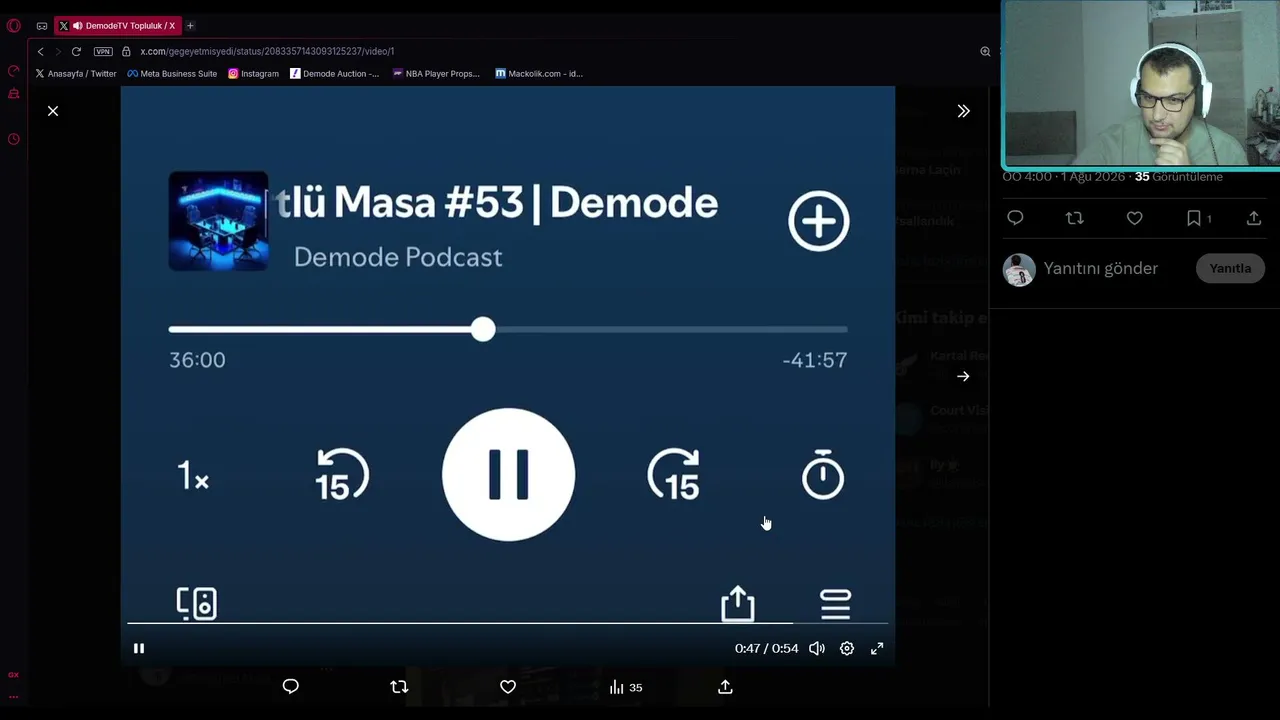This screenshot has height=720, width=1280.
Task: View the analytics showing 35 under video
Action: click(626, 687)
